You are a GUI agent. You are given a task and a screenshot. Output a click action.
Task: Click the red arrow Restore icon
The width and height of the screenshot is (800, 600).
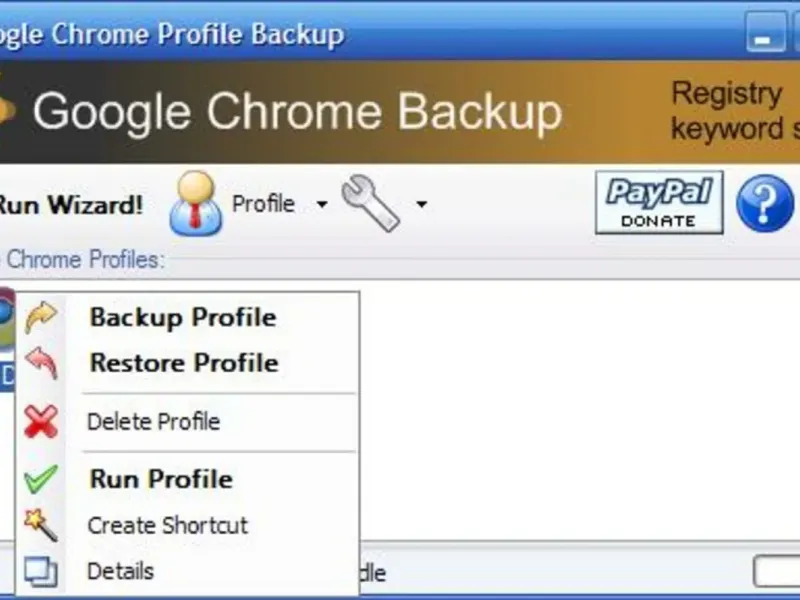tap(41, 362)
